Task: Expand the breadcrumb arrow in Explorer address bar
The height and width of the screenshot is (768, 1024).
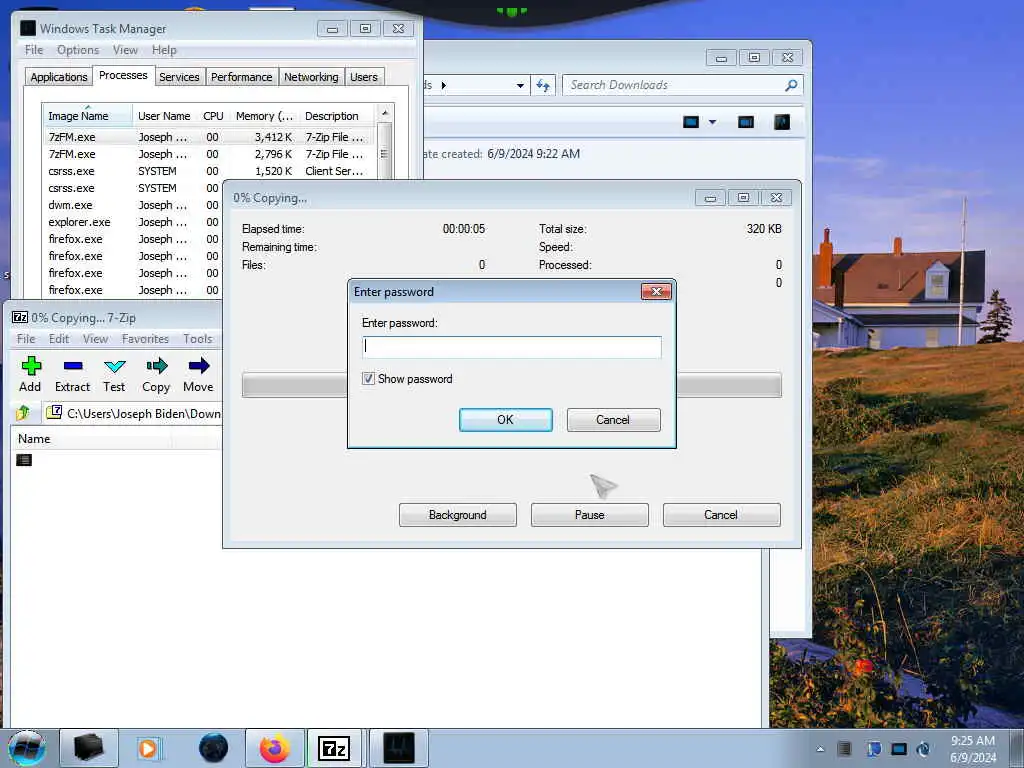Action: point(444,85)
